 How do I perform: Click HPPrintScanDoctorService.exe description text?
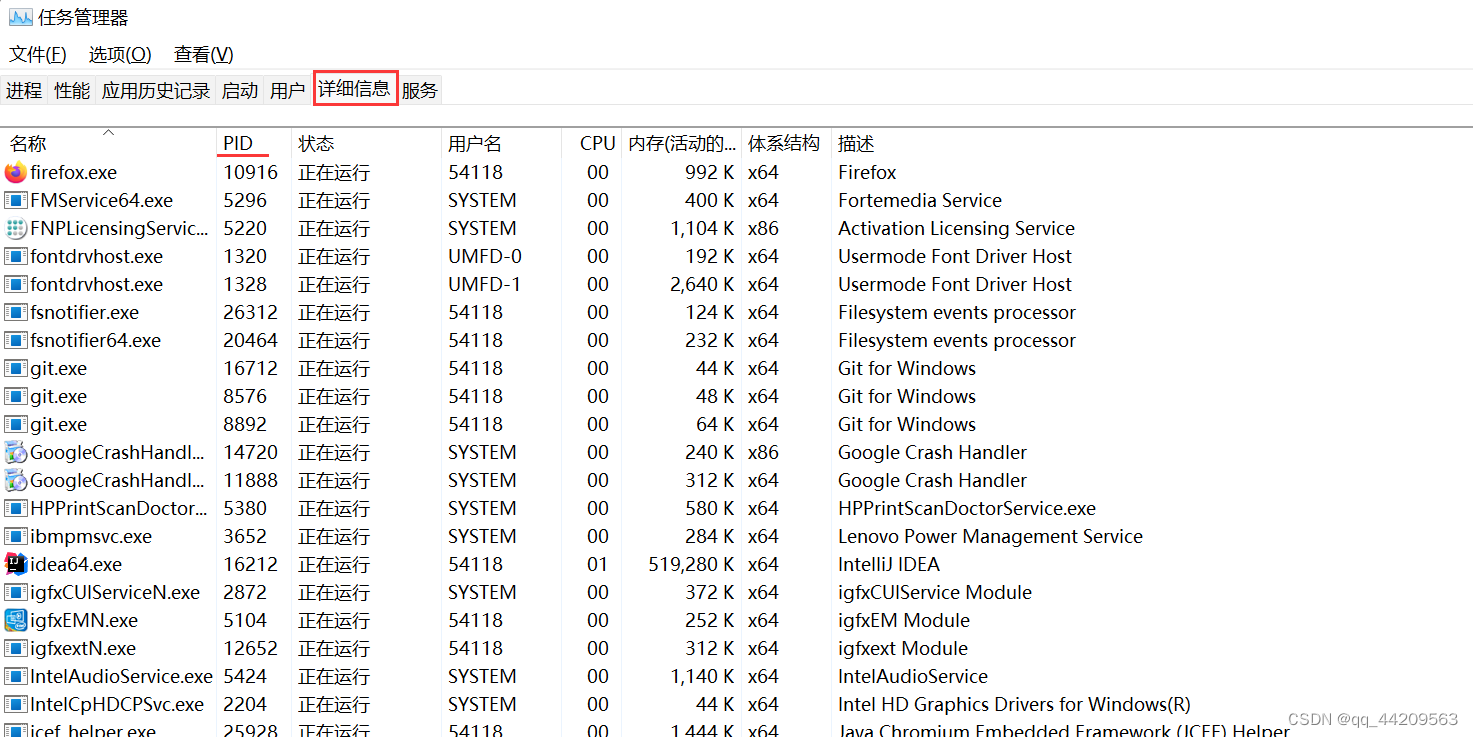967,508
